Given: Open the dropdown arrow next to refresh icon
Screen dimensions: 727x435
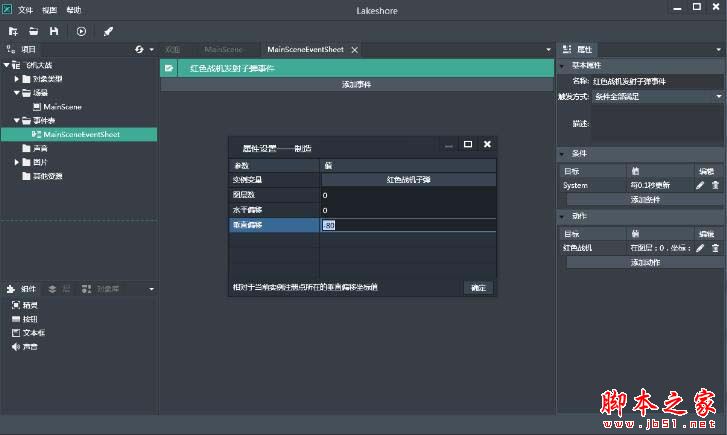Looking at the screenshot, I should coord(151,49).
